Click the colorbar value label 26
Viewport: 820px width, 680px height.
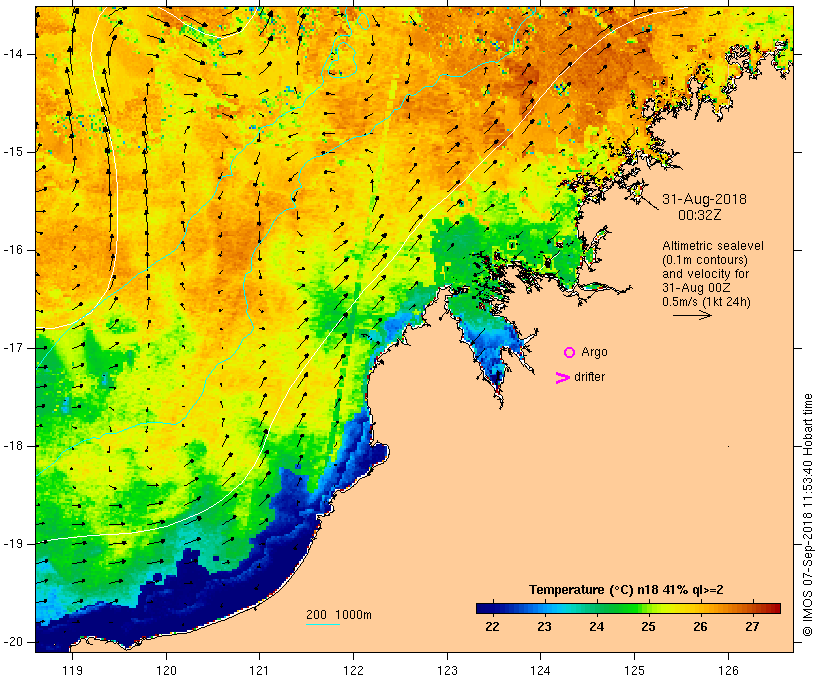700,627
